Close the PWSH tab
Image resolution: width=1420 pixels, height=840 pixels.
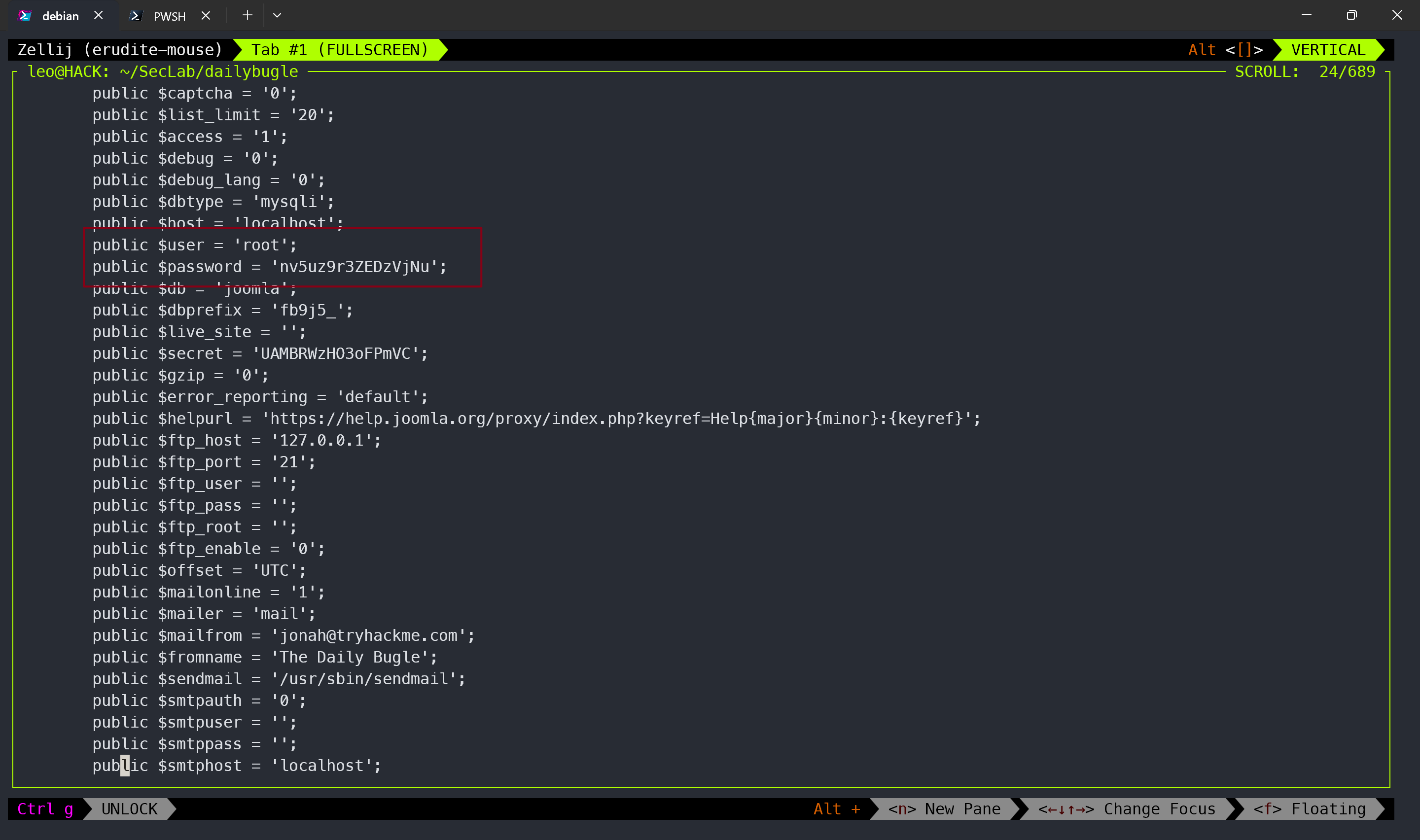pyautogui.click(x=206, y=15)
